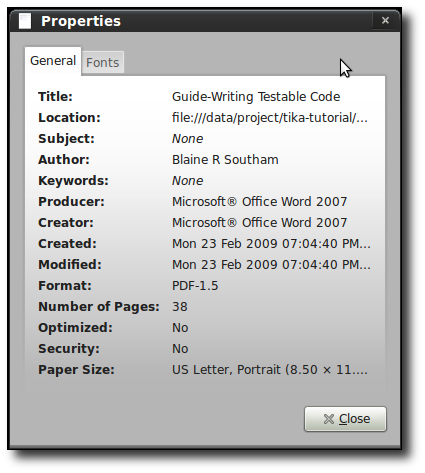This screenshot has height=473, width=425.
Task: Click the Optimized value No
Action: pyautogui.click(x=180, y=328)
